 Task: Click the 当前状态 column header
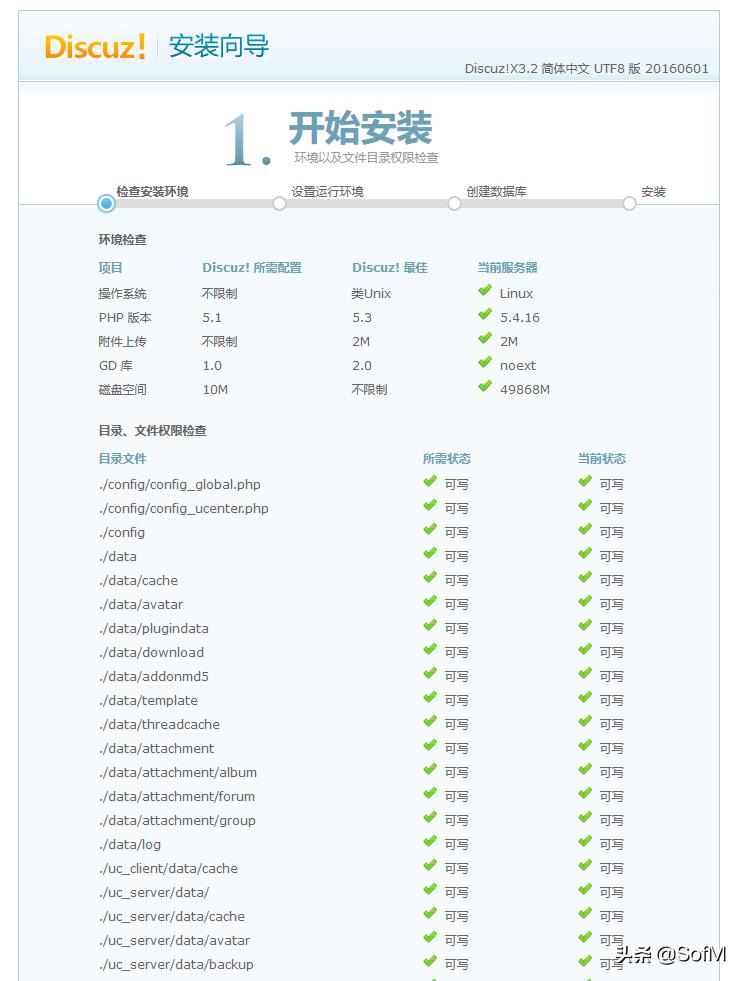pyautogui.click(x=602, y=459)
